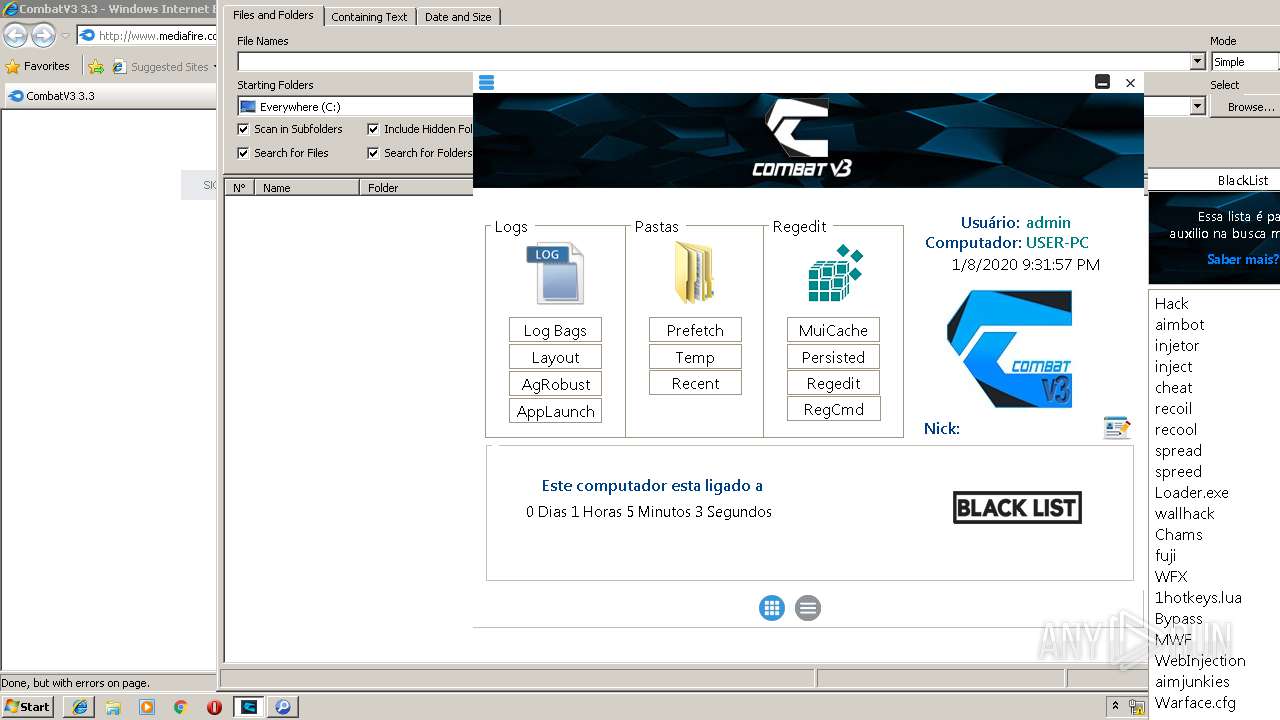The width and height of the screenshot is (1280, 720).
Task: Open the Mode dropdown showing Simple
Action: [x=1244, y=62]
